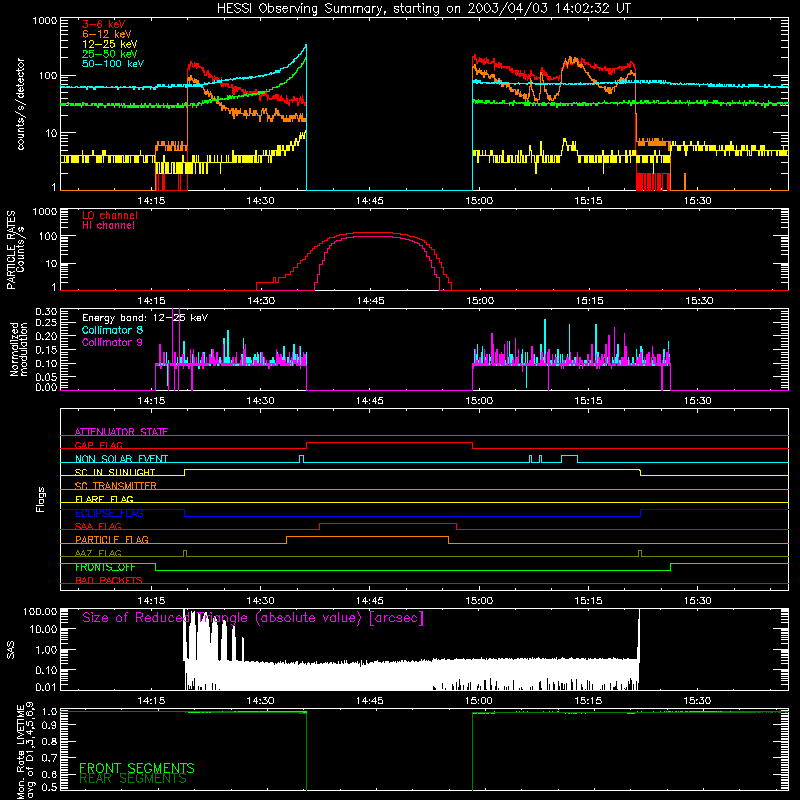Image resolution: width=800 pixels, height=800 pixels.
Task: Click the 'Energy band: 12-25 keV' label
Action: pyautogui.click(x=145, y=318)
